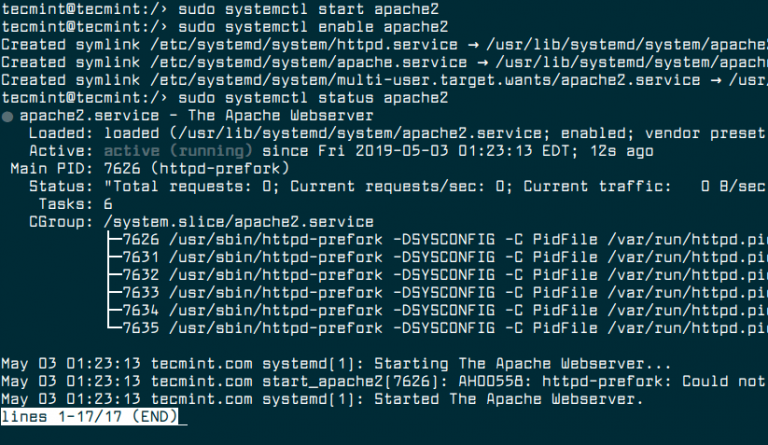Screen dimensions: 768x445
Task: Select process 7634 in the CGroup tree
Action: (139, 309)
